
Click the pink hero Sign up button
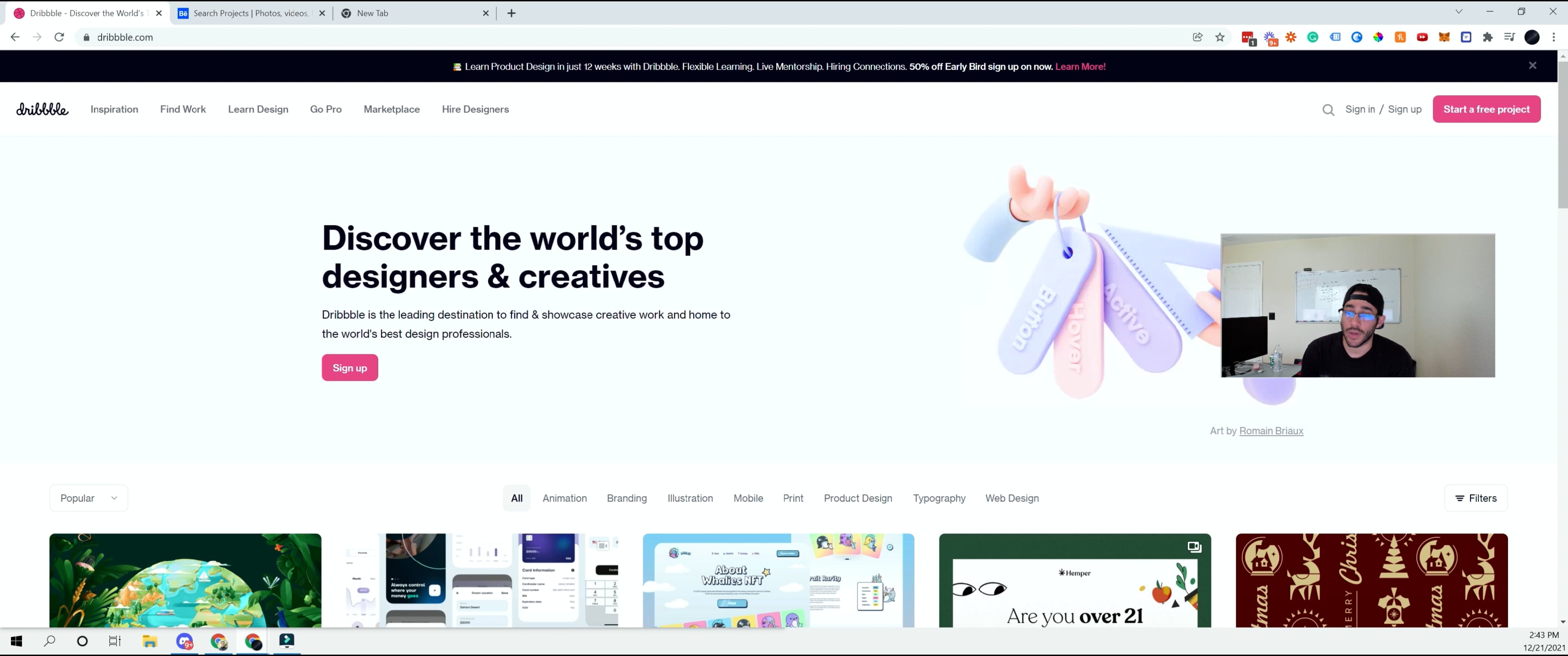pos(350,368)
